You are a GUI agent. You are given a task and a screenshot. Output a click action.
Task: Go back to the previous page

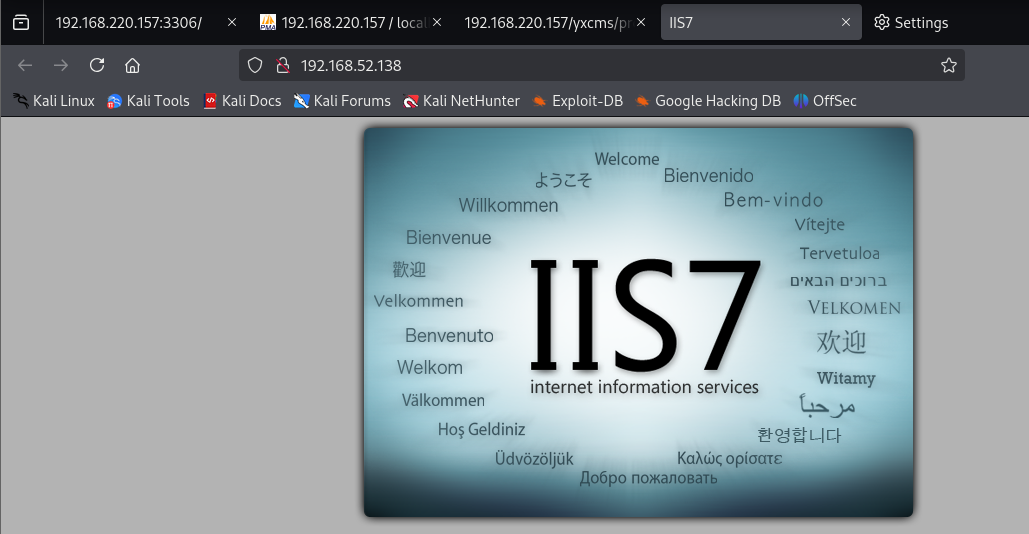click(x=25, y=65)
